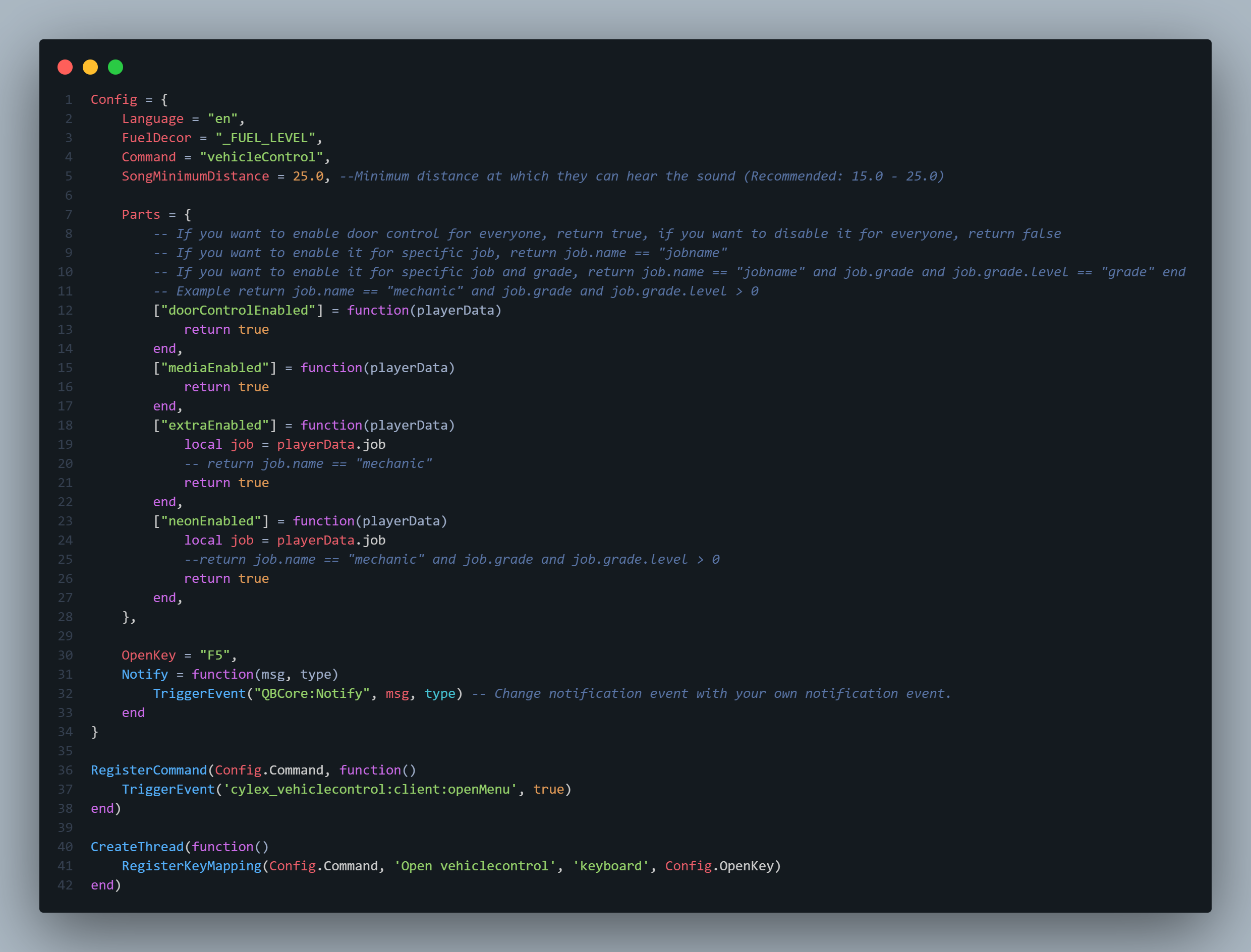Viewport: 1251px width, 952px height.
Task: Click the "neonEnabled" key
Action: (211, 521)
